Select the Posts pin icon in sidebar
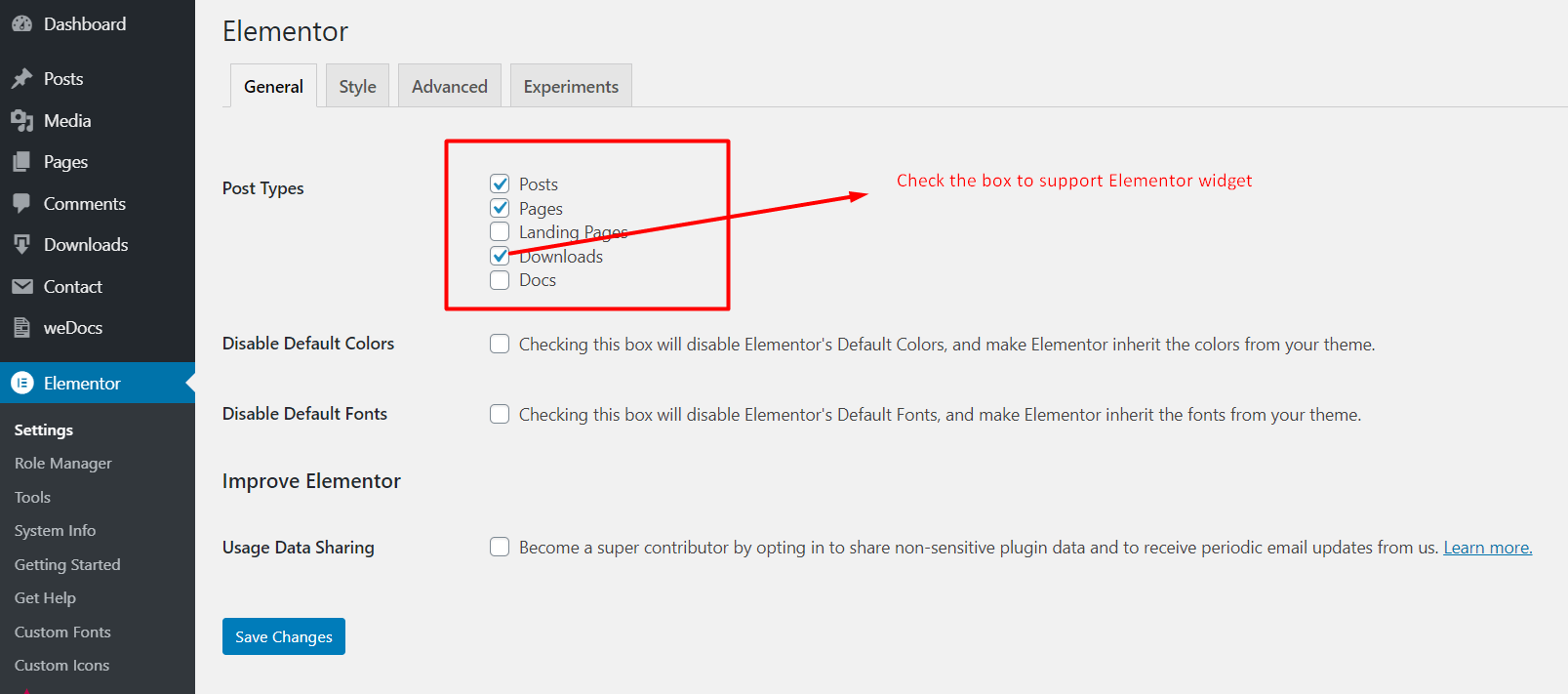 click(20, 78)
